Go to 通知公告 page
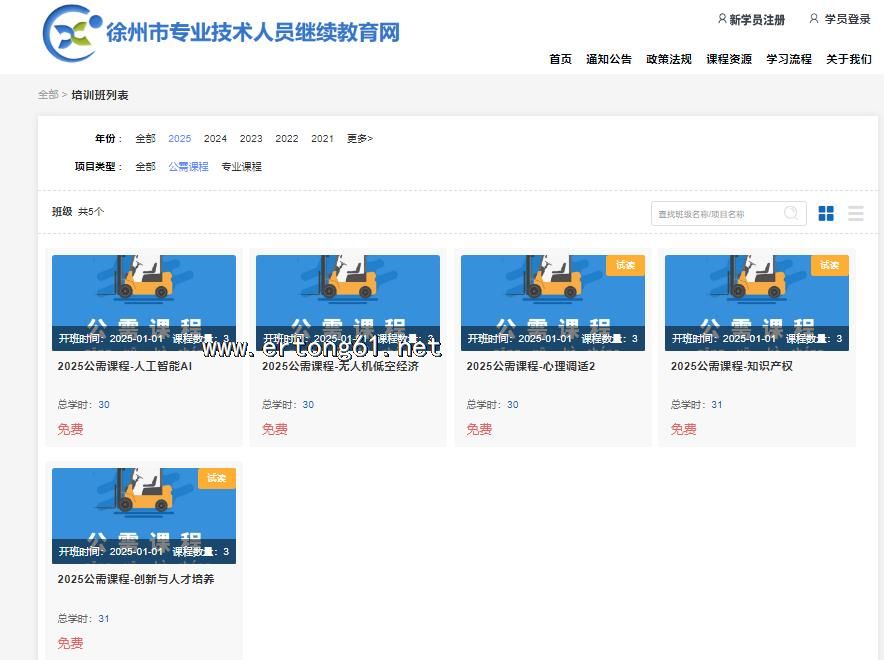This screenshot has height=660, width=884. pyautogui.click(x=608, y=59)
